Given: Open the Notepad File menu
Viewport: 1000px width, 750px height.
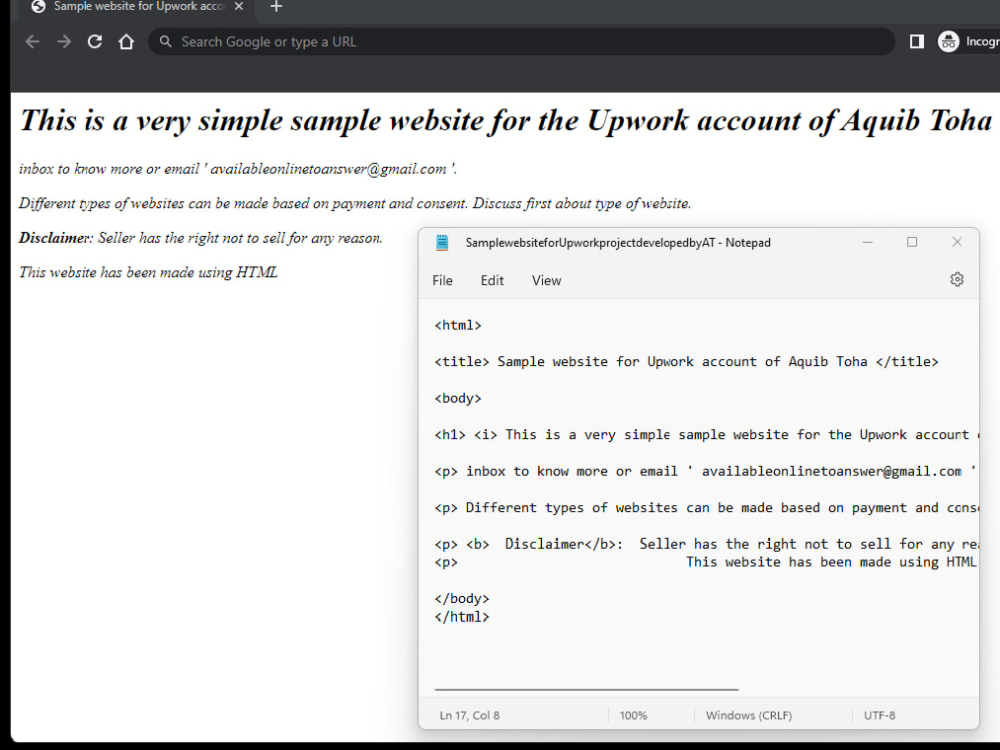Looking at the screenshot, I should coord(443,281).
